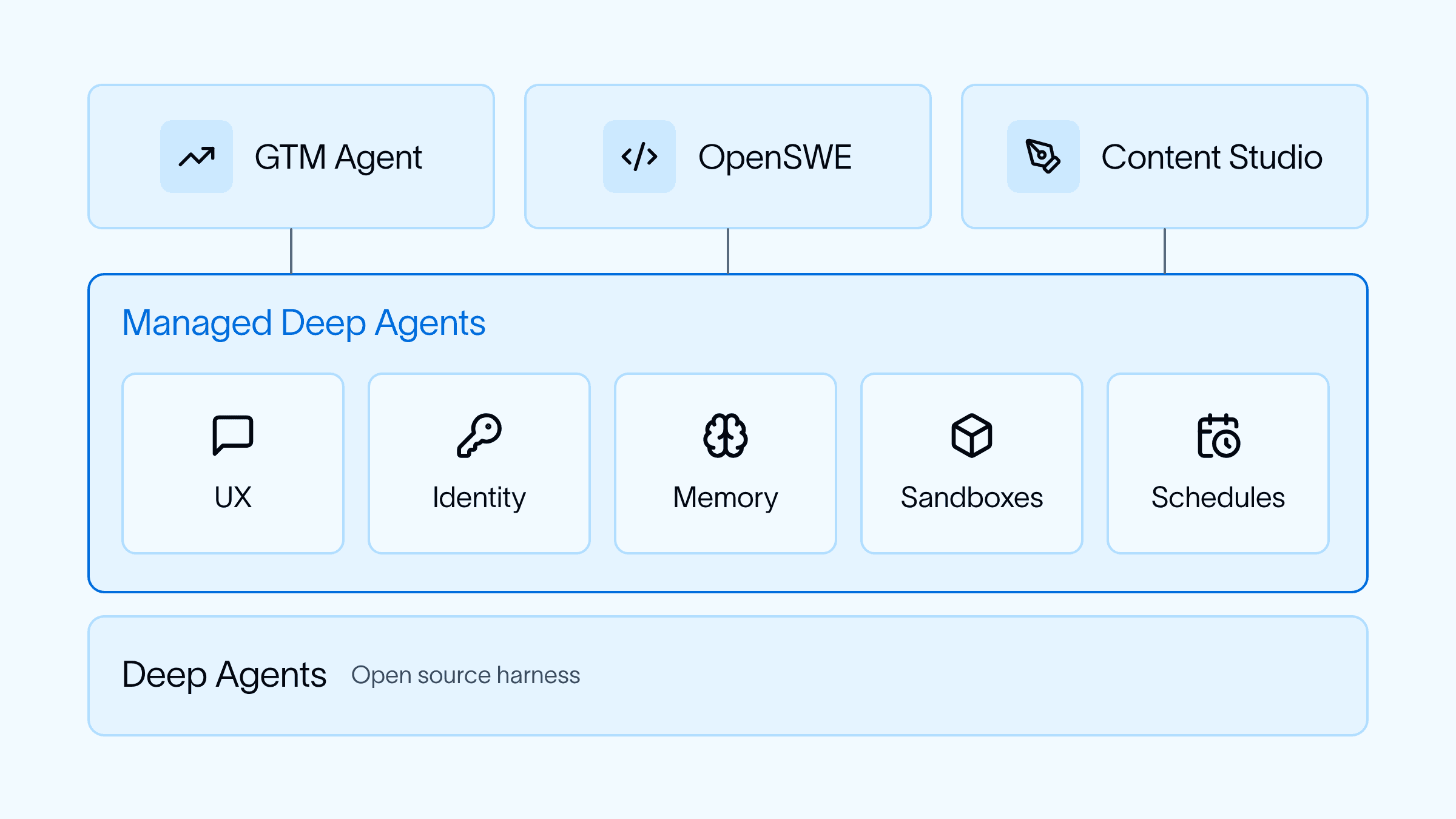Click the Deep Agents title text
The height and width of the screenshot is (819, 1456).
click(x=224, y=676)
